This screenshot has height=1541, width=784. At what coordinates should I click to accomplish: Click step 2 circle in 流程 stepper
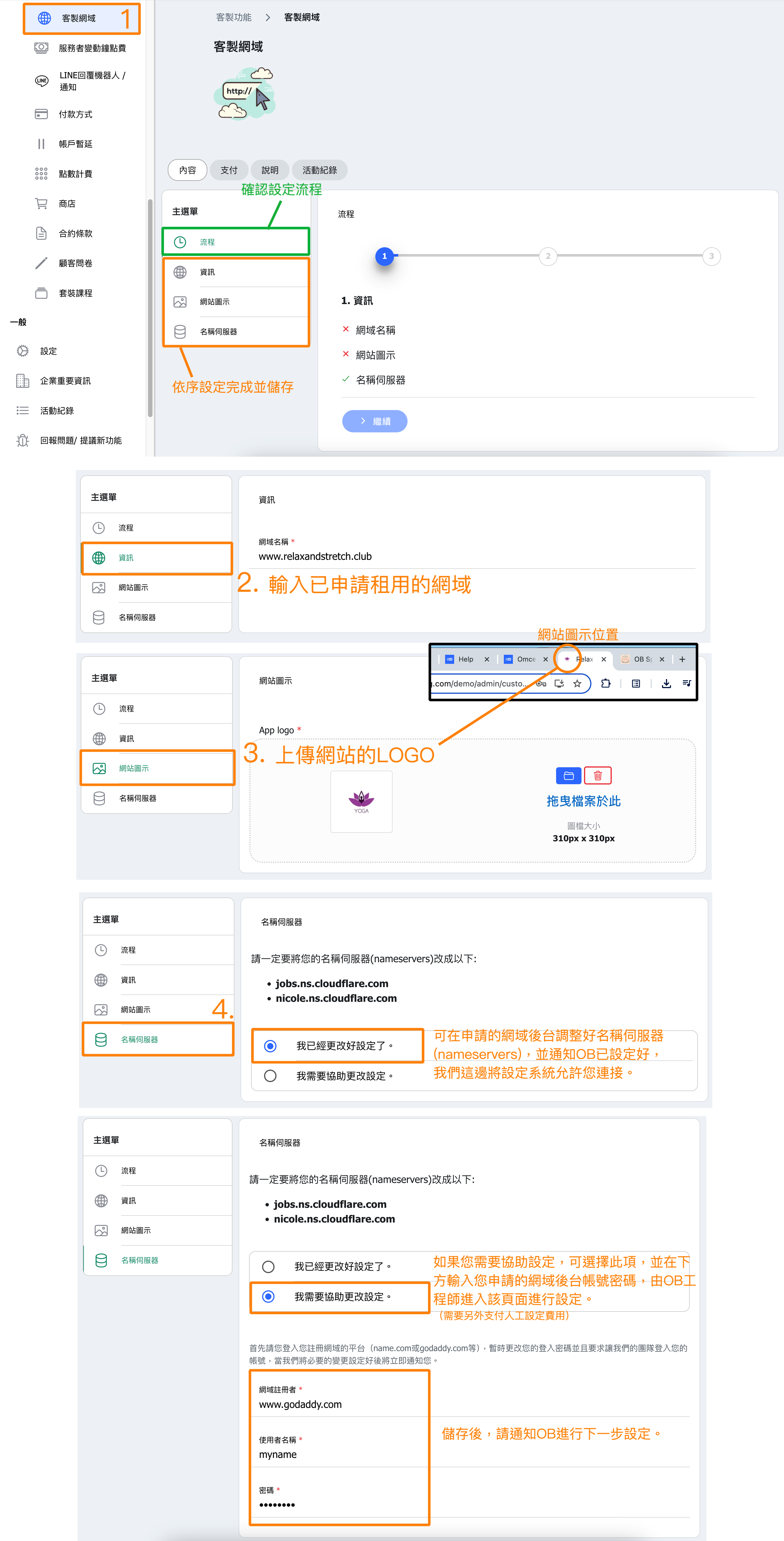[548, 257]
